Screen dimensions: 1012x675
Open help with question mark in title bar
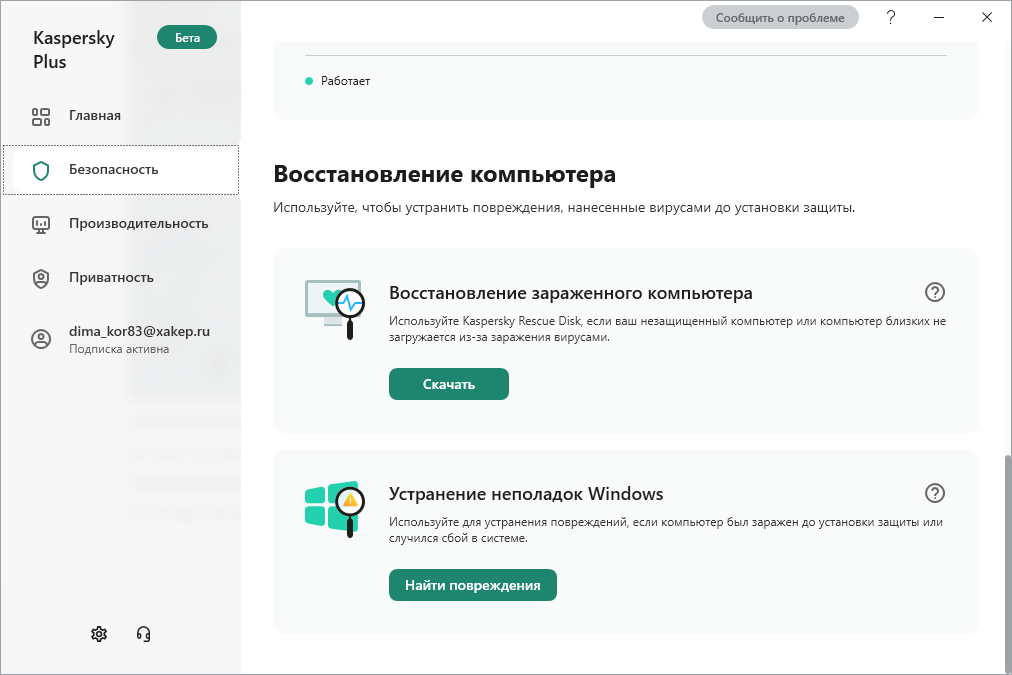(x=891, y=17)
